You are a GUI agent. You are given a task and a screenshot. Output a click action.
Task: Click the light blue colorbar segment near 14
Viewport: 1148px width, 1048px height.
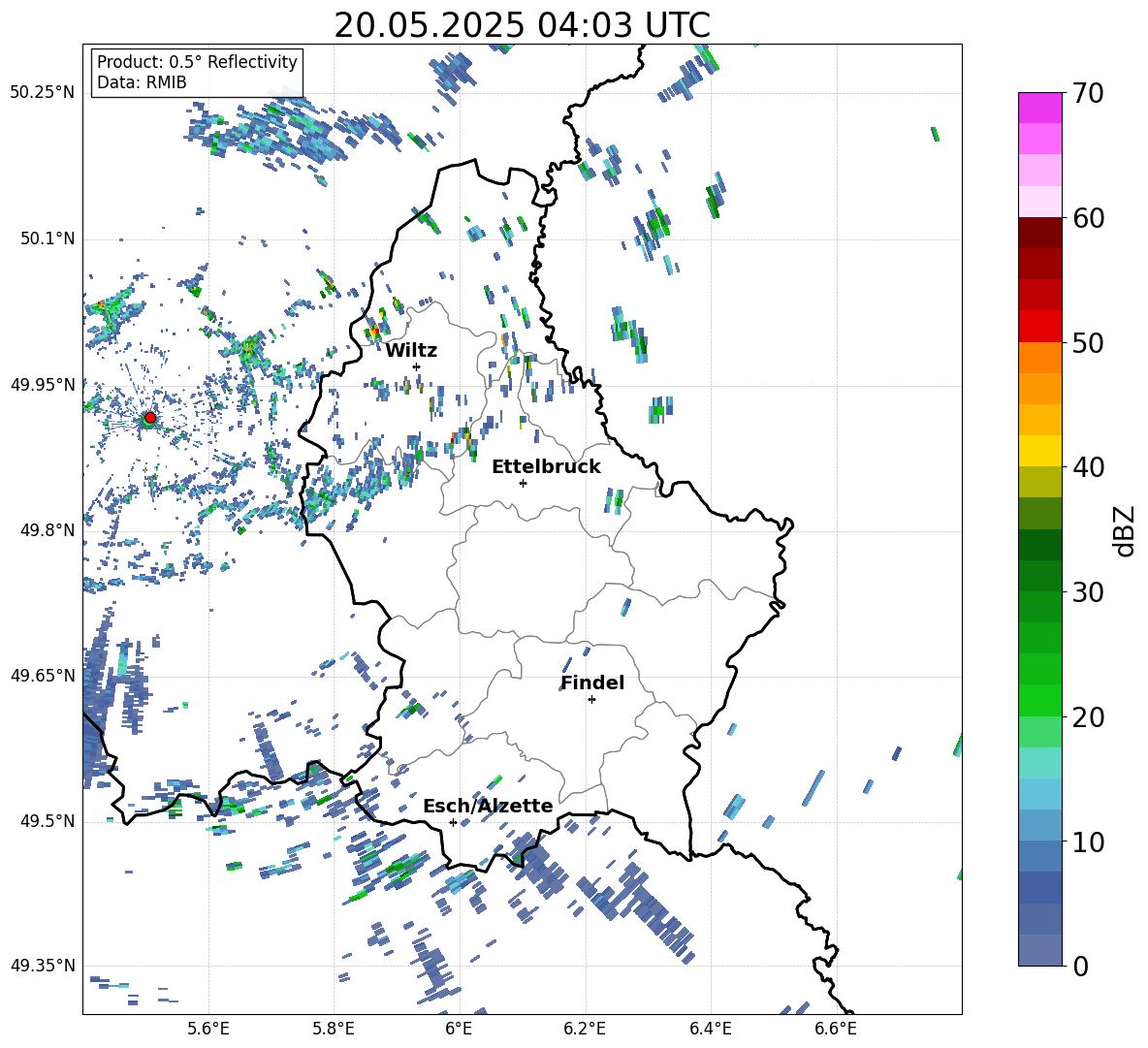(x=1039, y=794)
